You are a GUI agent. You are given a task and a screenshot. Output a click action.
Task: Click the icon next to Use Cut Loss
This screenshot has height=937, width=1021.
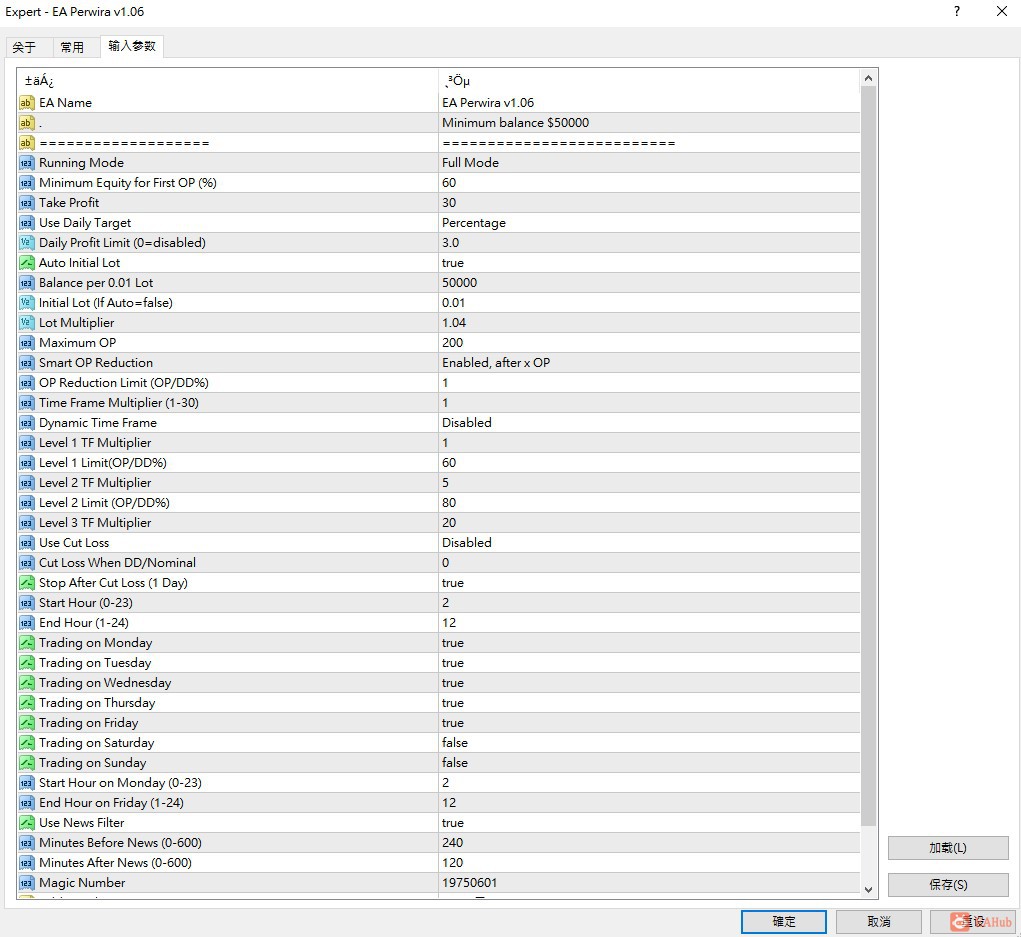pyautogui.click(x=26, y=542)
